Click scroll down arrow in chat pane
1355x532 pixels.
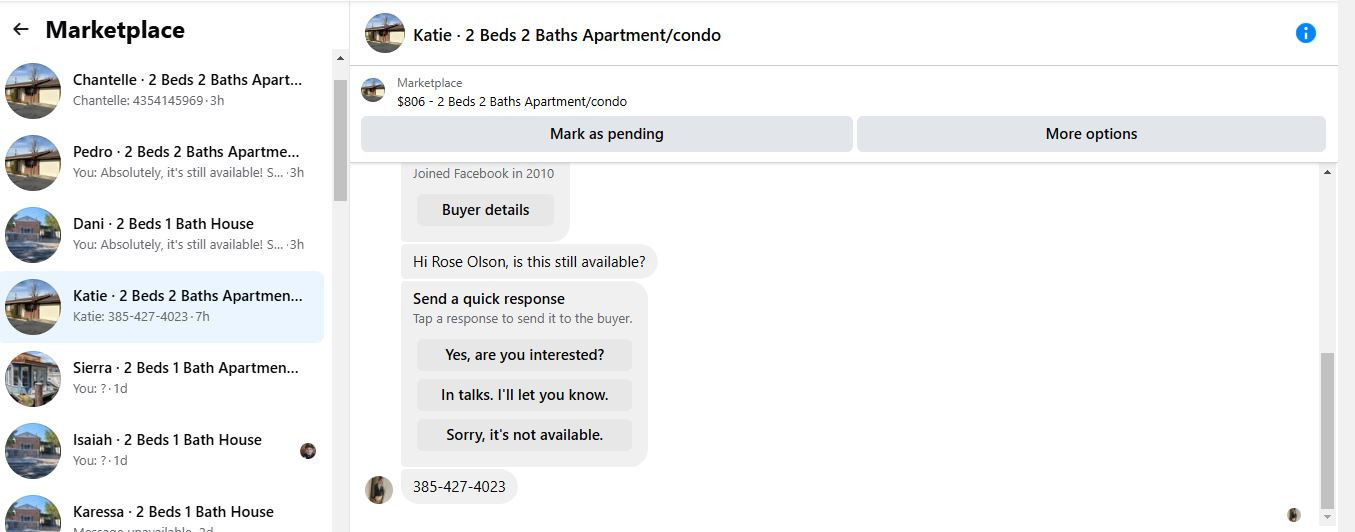coord(1327,517)
